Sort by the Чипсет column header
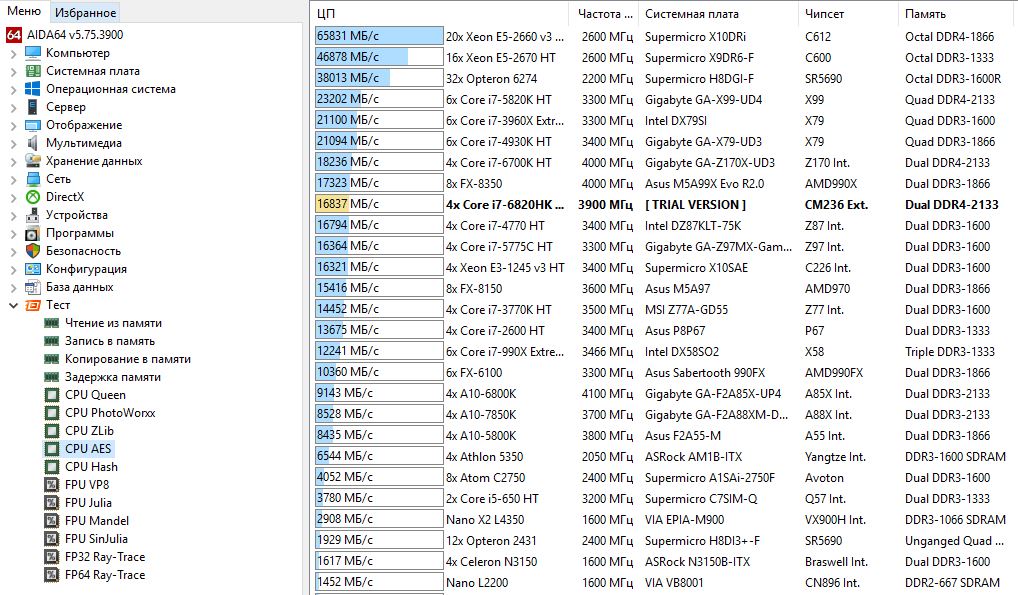Screen dimensions: 1018x595 pyautogui.click(x=847, y=14)
